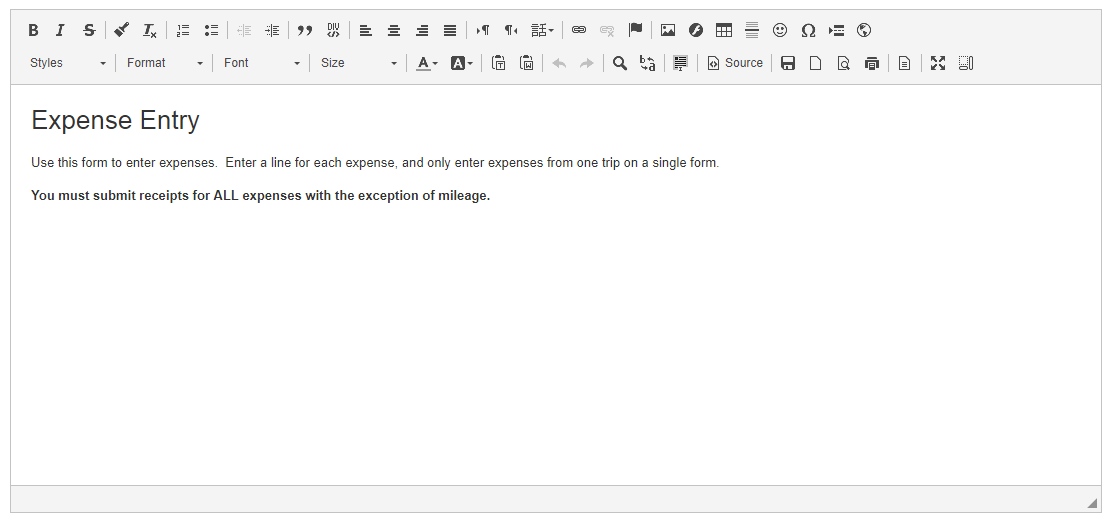The height and width of the screenshot is (523, 1110).
Task: Expand the Format dropdown
Action: (164, 63)
